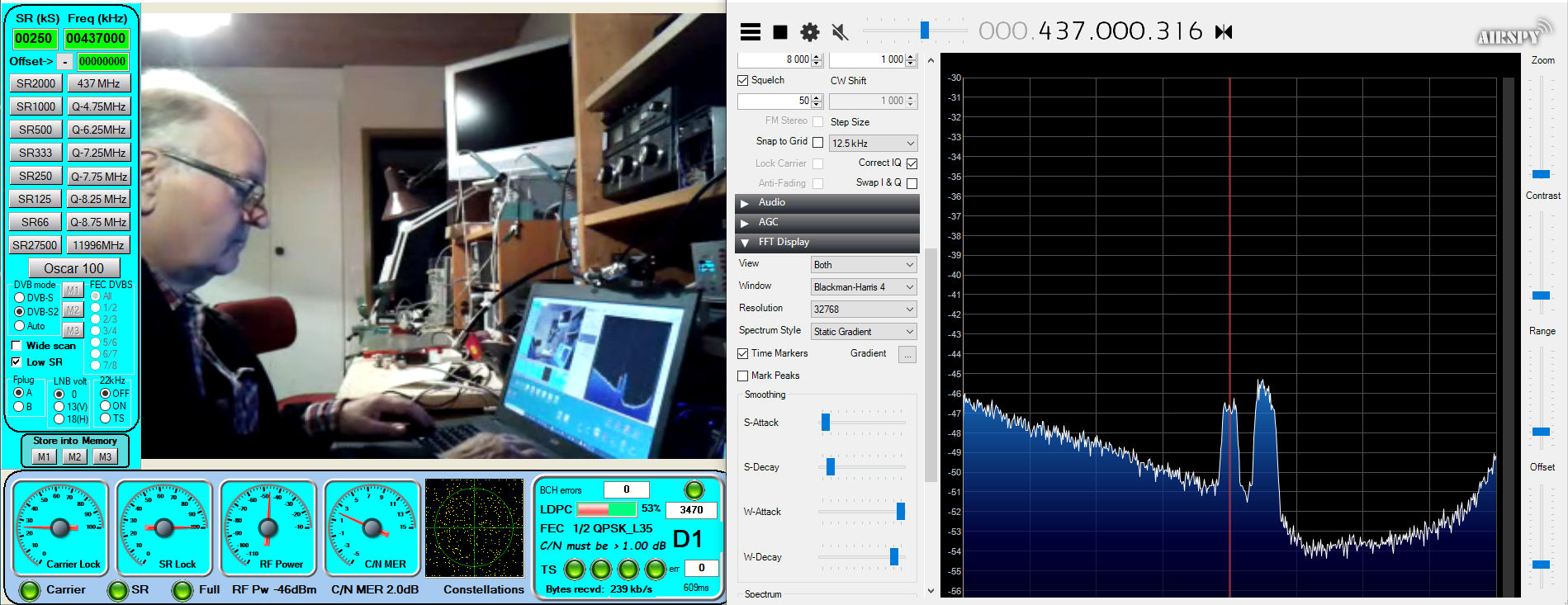Click the Offset value input field
The height and width of the screenshot is (605, 1568).
102,61
